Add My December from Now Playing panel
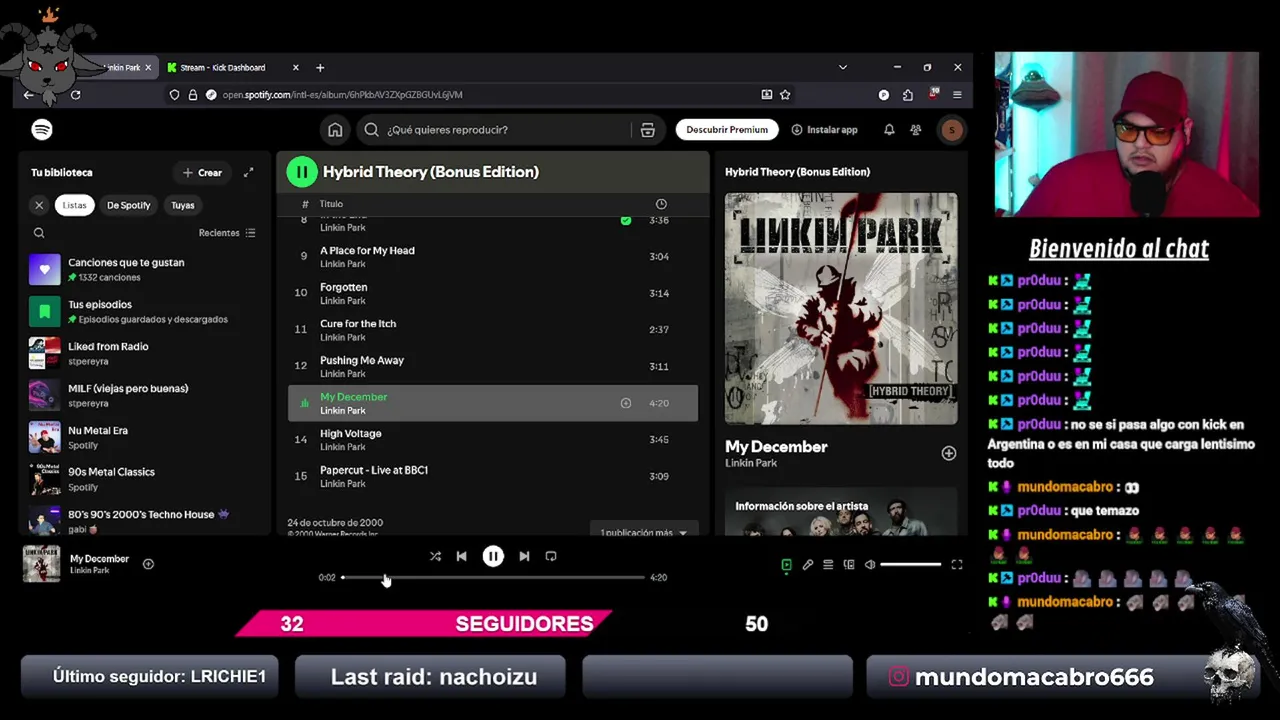The image size is (1280, 720). (x=948, y=453)
